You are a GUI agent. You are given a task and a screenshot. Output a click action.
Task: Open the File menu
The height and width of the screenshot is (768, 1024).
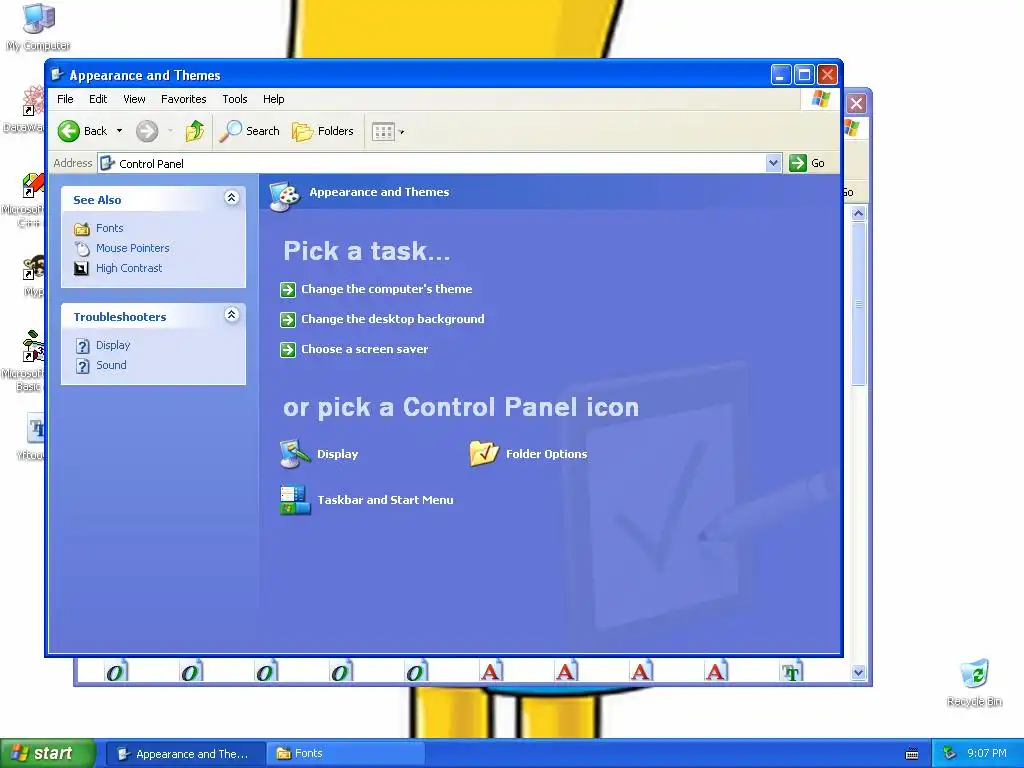(65, 99)
